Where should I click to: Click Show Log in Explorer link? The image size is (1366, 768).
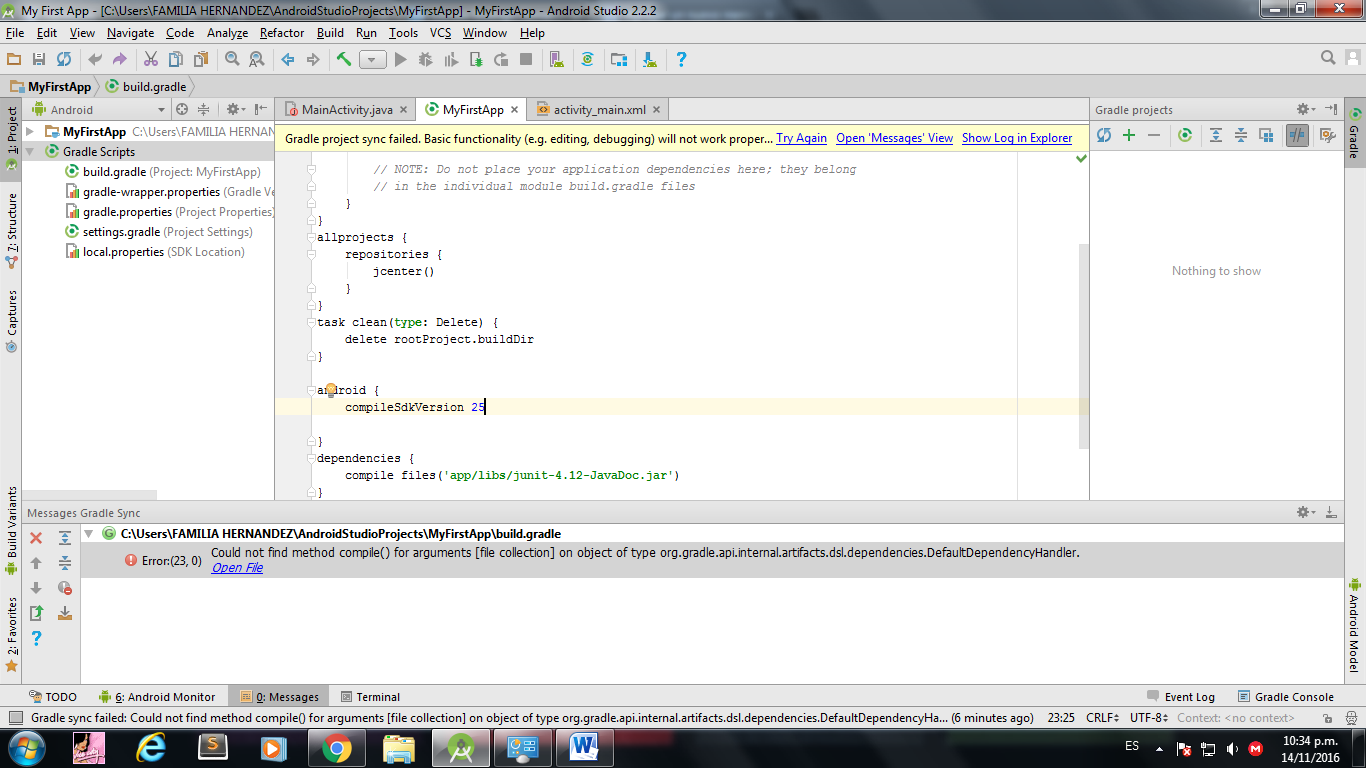tap(1017, 139)
